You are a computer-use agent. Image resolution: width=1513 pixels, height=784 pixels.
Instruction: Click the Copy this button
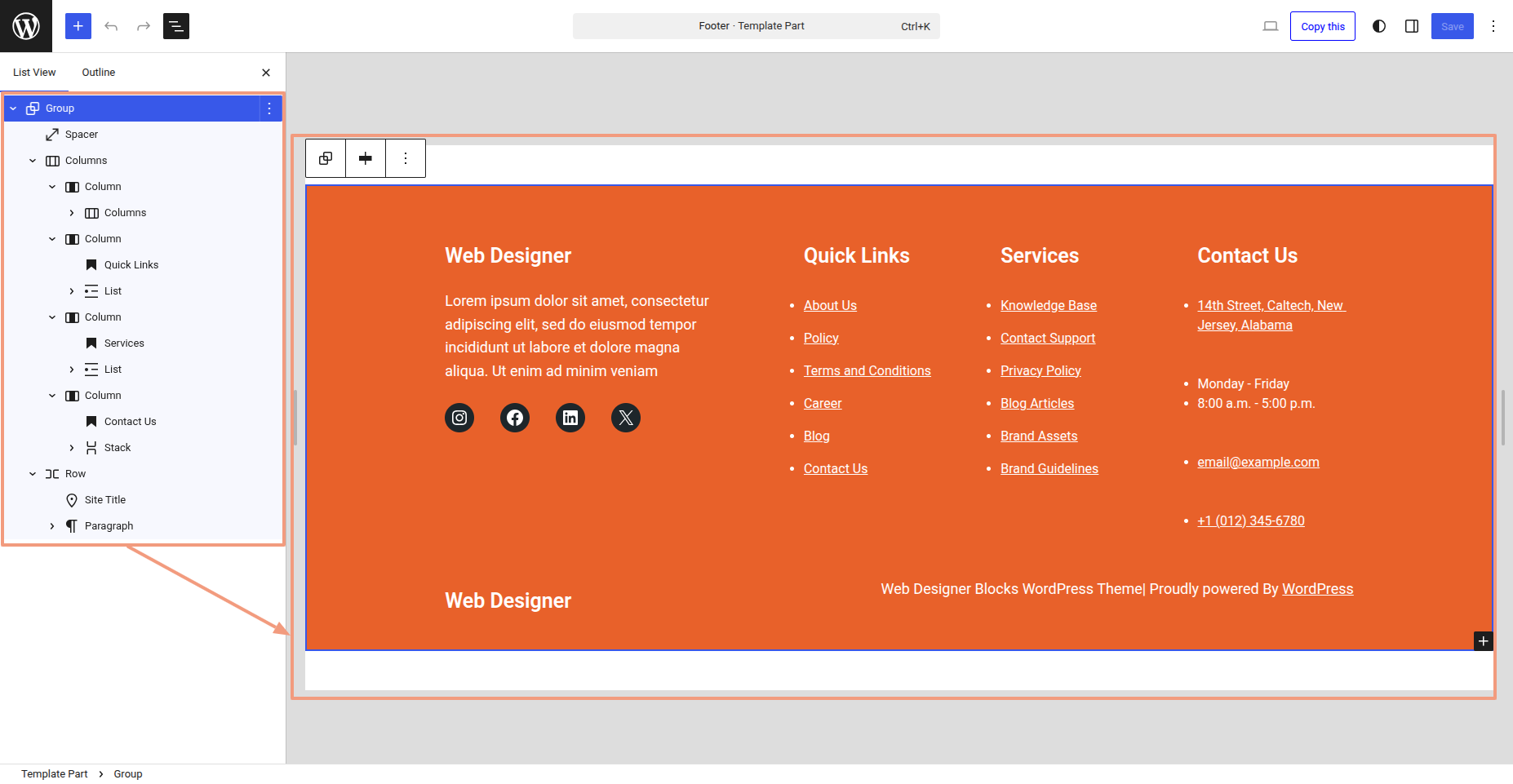pyautogui.click(x=1322, y=26)
